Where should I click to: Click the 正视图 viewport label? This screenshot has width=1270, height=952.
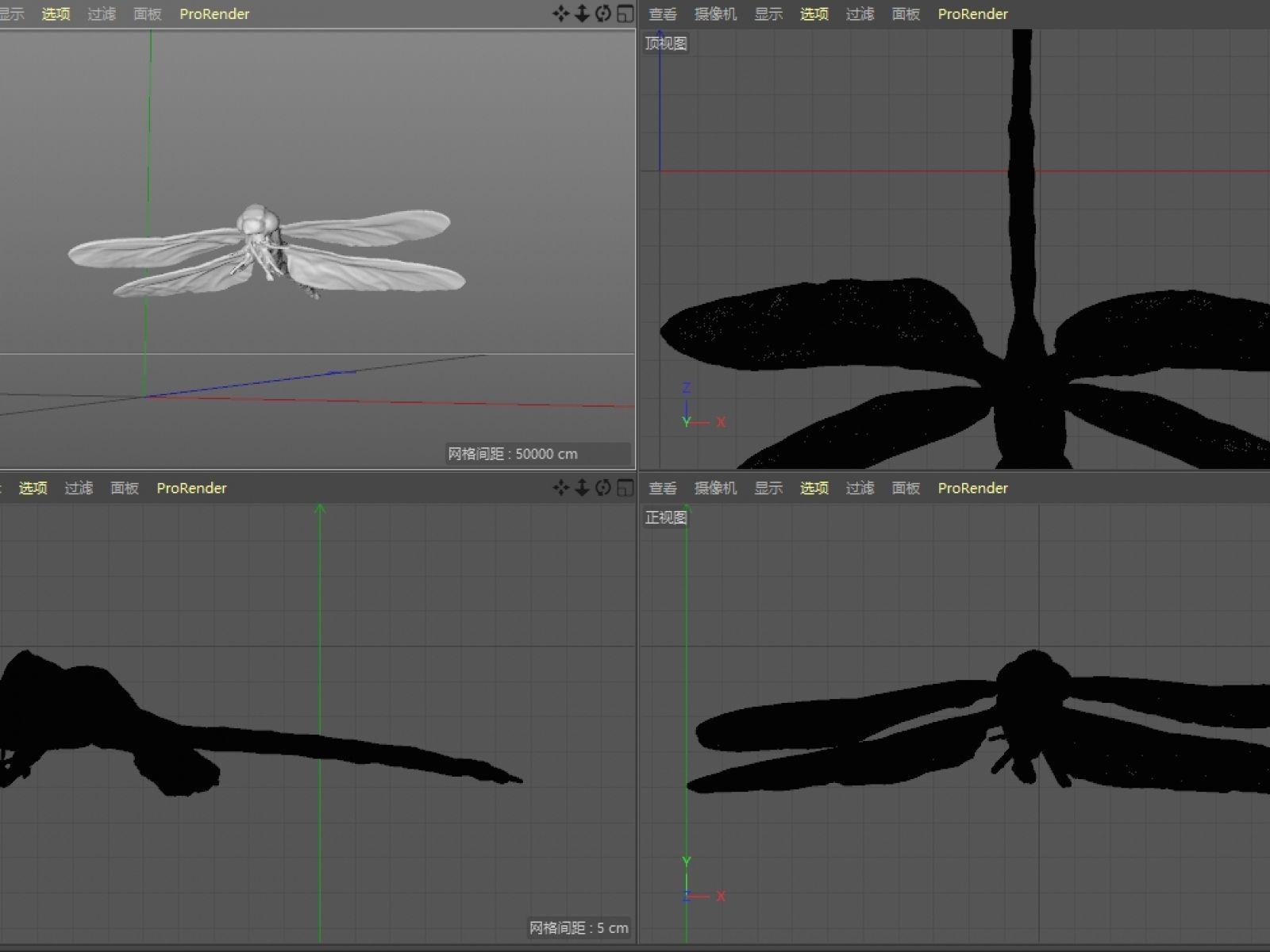click(666, 517)
